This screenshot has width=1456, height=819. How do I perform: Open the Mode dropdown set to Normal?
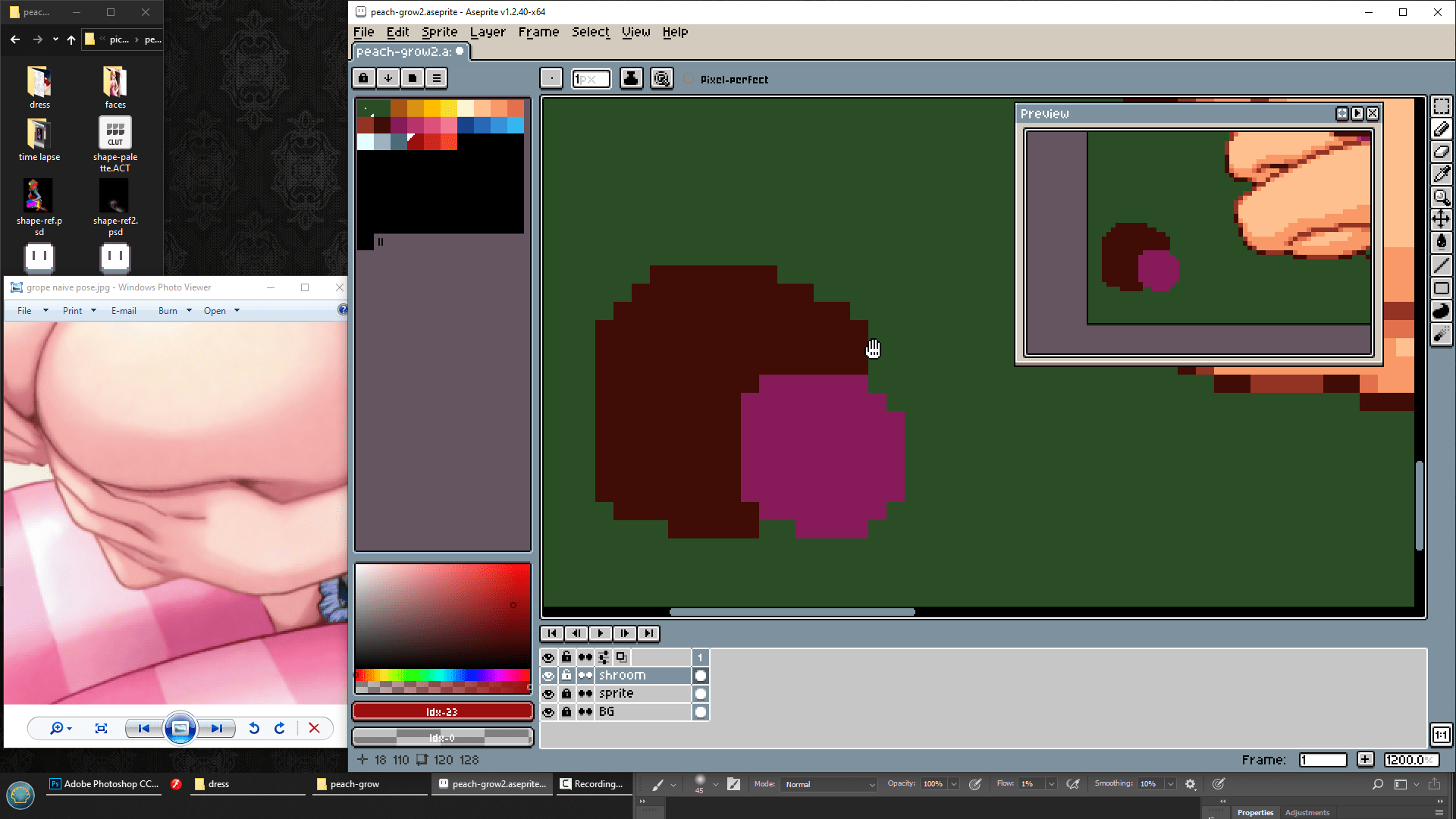click(x=830, y=784)
